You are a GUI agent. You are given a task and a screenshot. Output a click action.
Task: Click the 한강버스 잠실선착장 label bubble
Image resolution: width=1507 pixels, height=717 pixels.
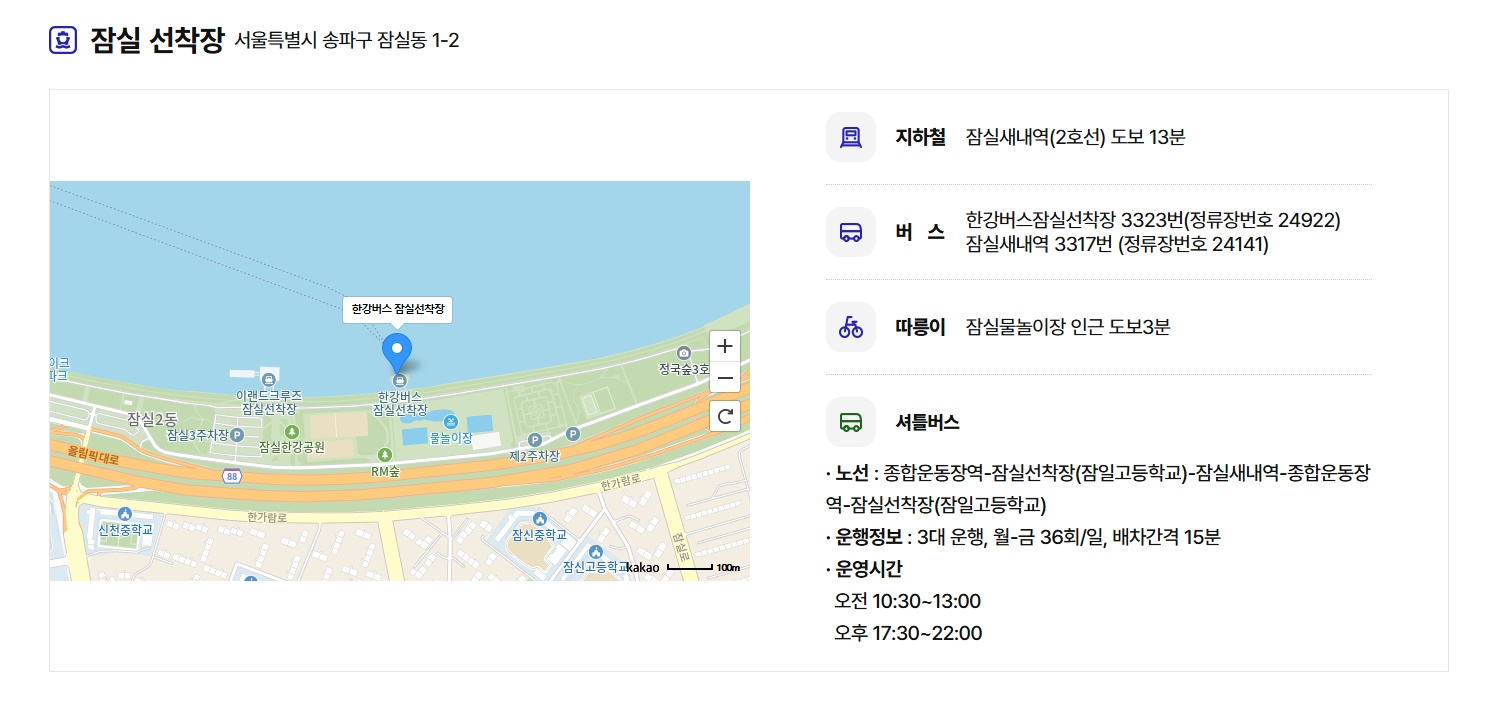(397, 310)
